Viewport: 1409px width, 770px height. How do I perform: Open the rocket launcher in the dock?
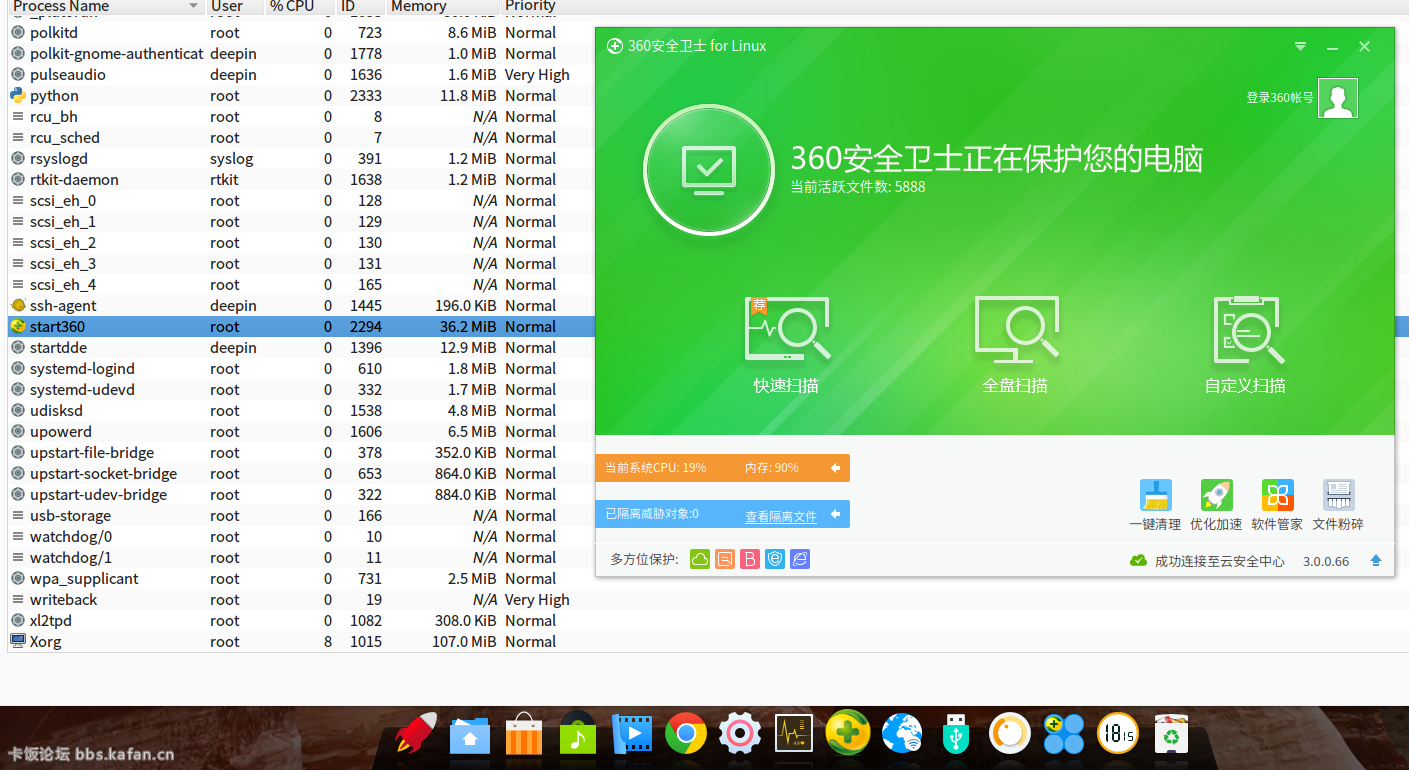(415, 734)
